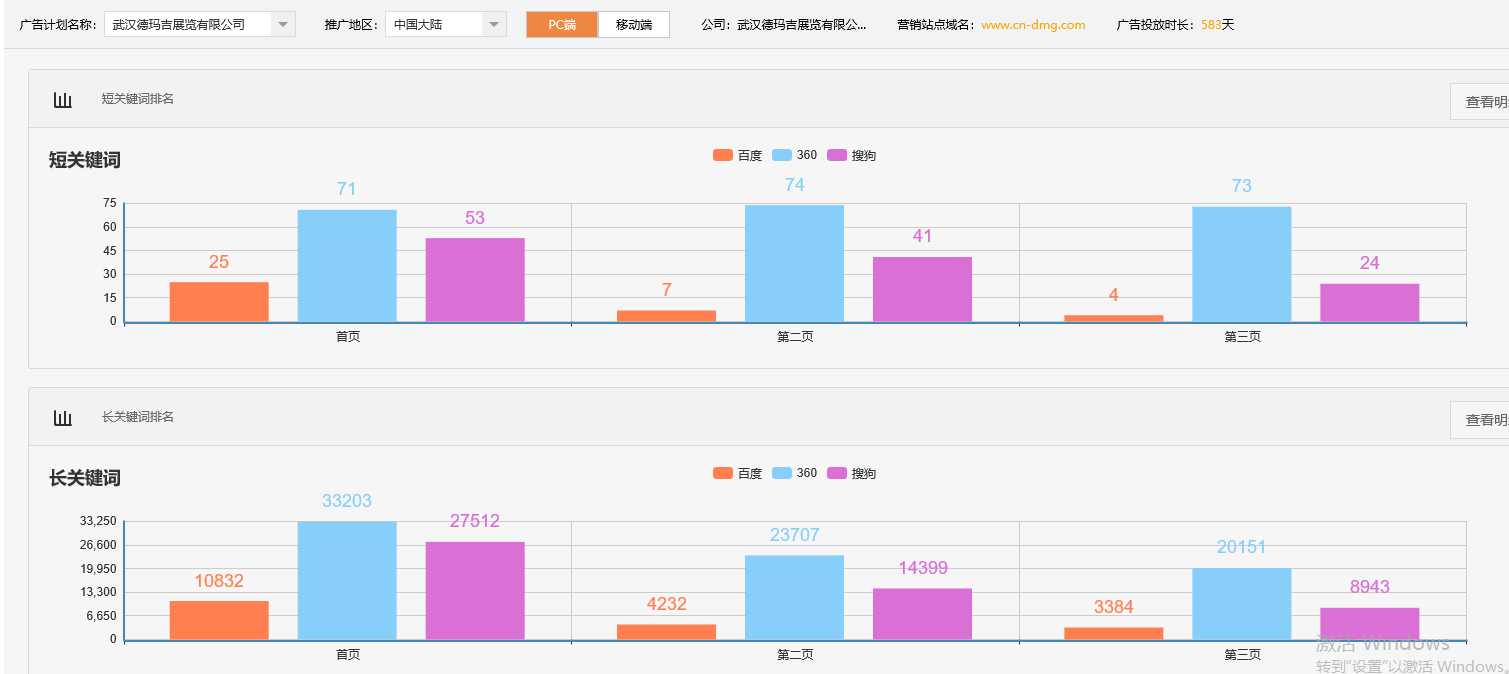
Task: Select the PC端 option
Action: point(560,24)
